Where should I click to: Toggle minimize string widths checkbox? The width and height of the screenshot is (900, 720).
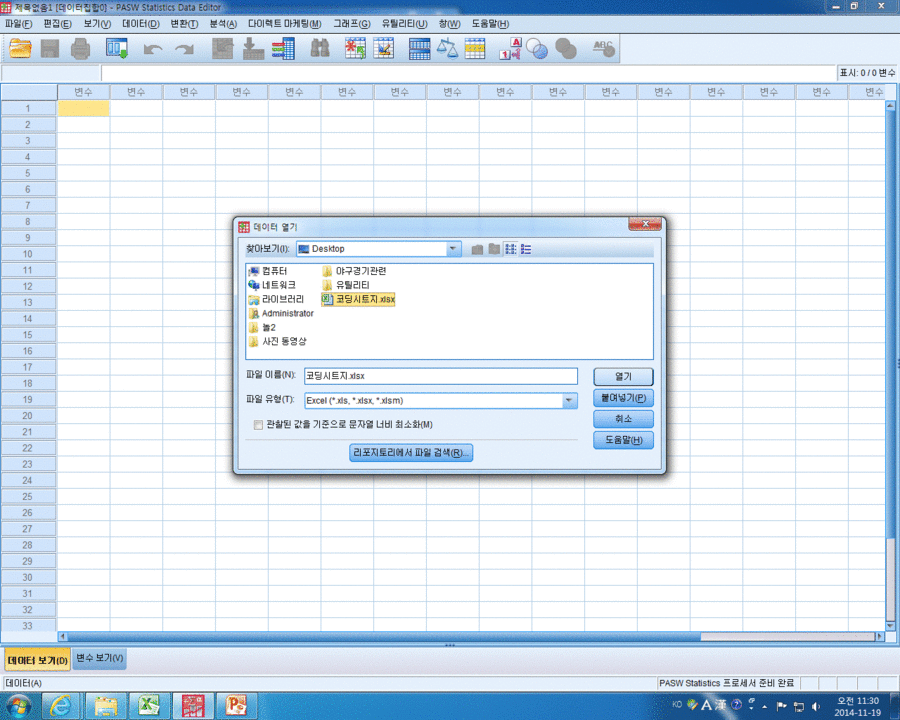click(x=258, y=425)
